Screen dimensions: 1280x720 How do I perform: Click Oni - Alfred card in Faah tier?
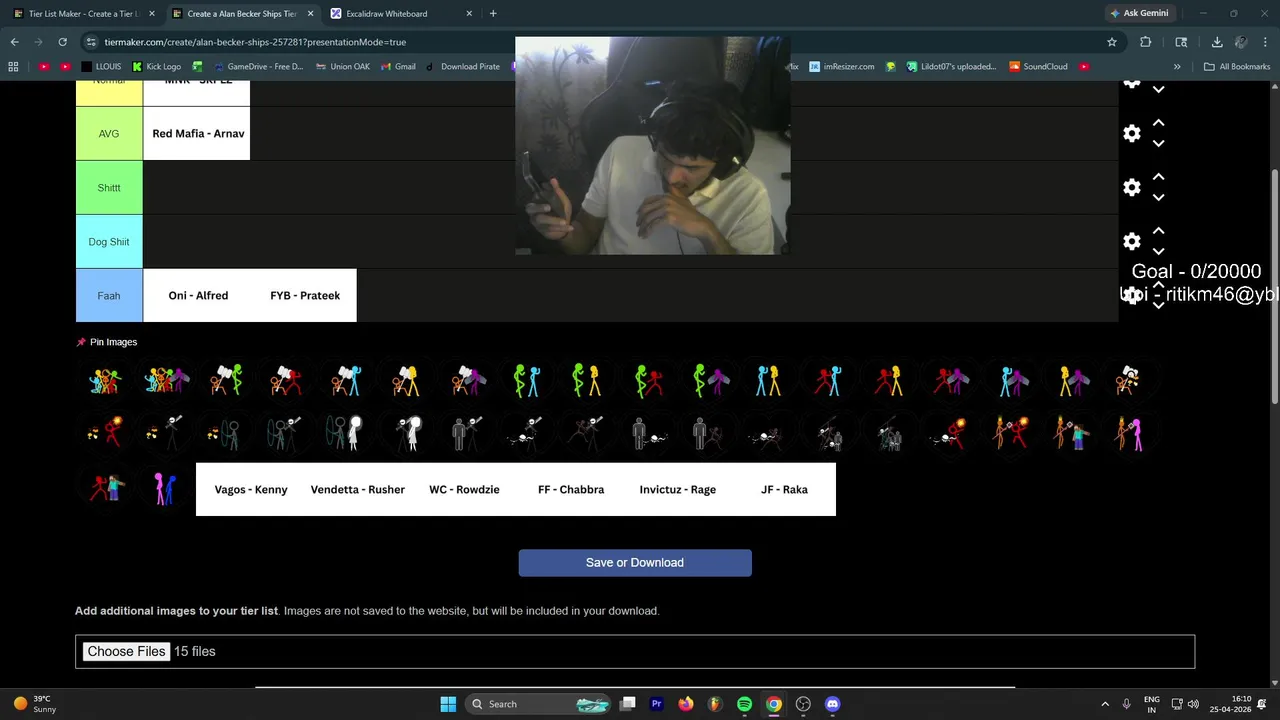pyautogui.click(x=197, y=296)
